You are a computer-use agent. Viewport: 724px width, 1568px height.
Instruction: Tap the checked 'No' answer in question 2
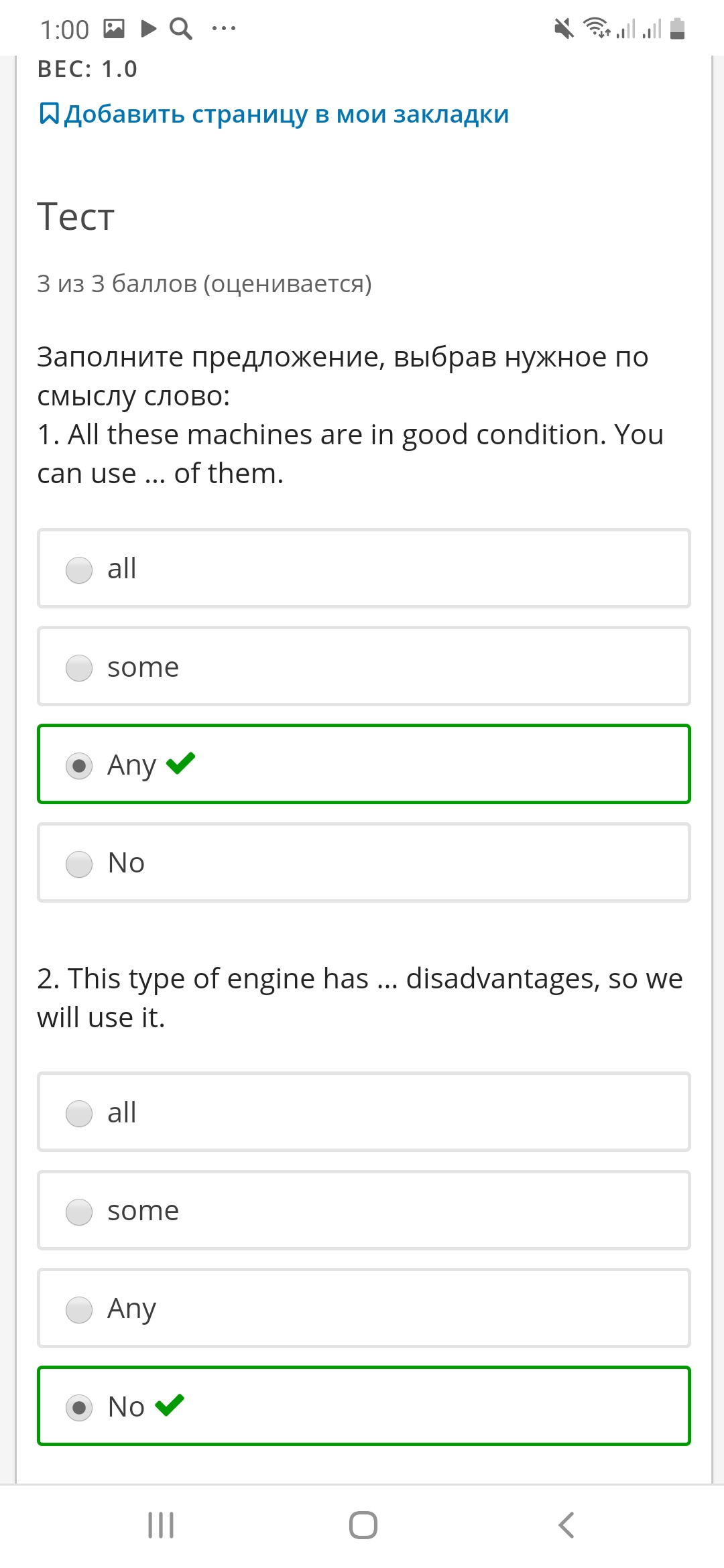[x=364, y=1406]
